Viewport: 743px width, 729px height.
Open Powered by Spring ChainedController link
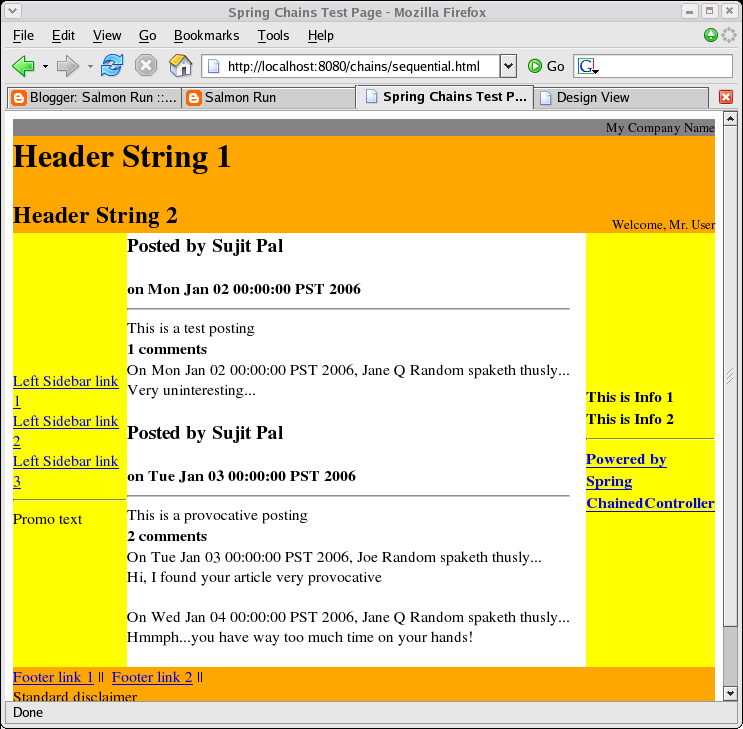(650, 481)
